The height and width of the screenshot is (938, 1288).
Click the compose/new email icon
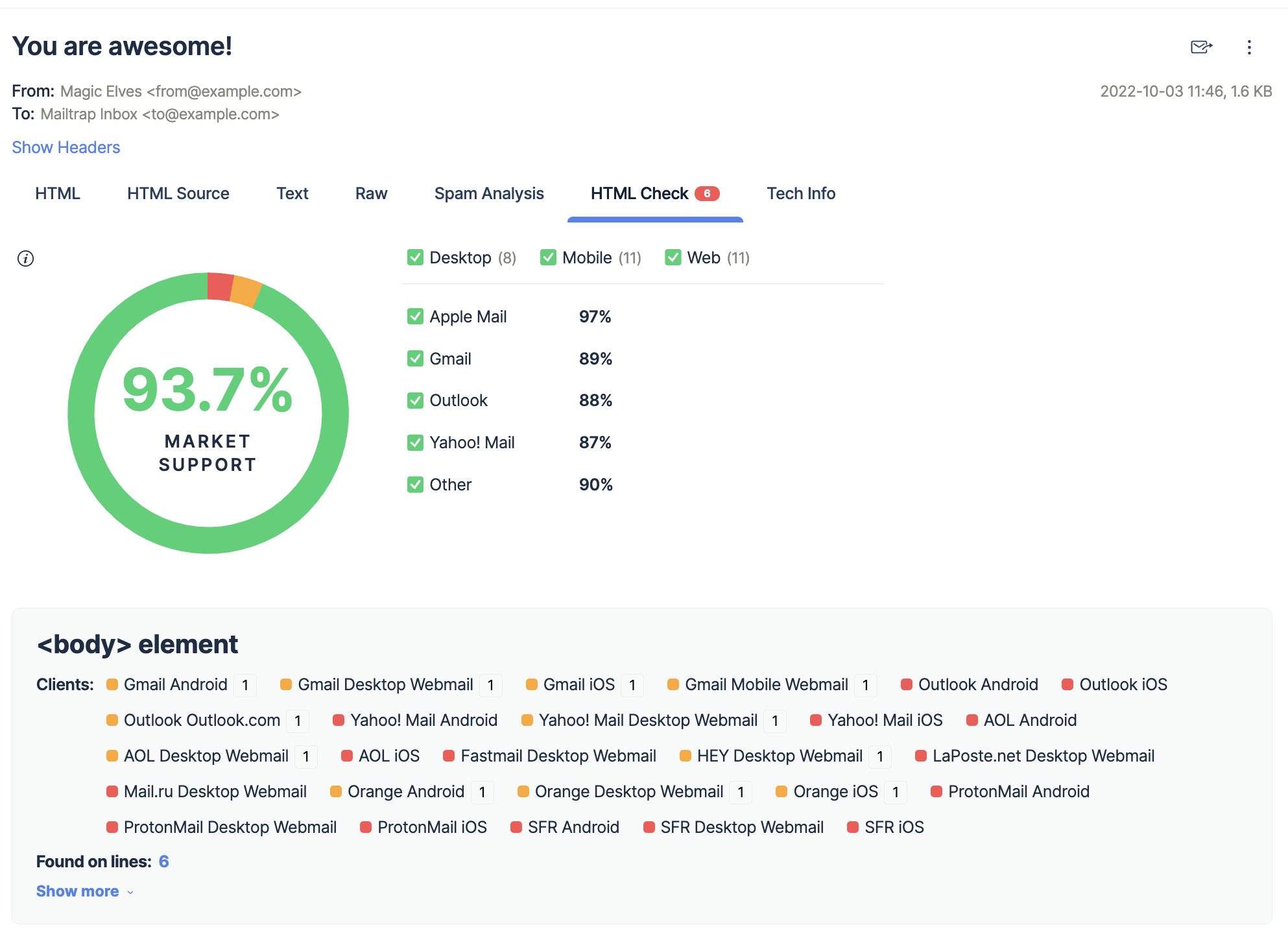pyautogui.click(x=1201, y=45)
